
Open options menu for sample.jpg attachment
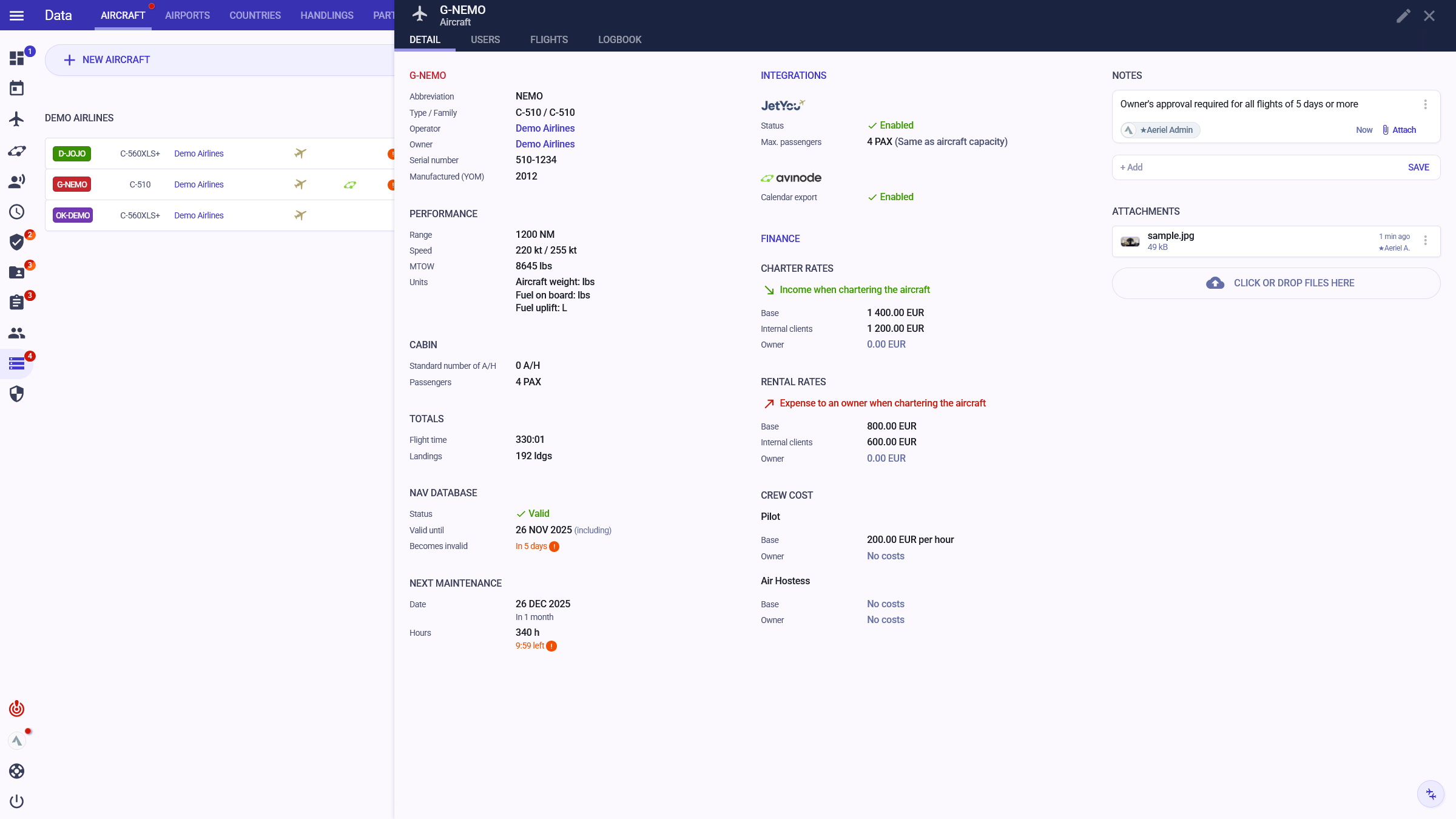point(1426,241)
